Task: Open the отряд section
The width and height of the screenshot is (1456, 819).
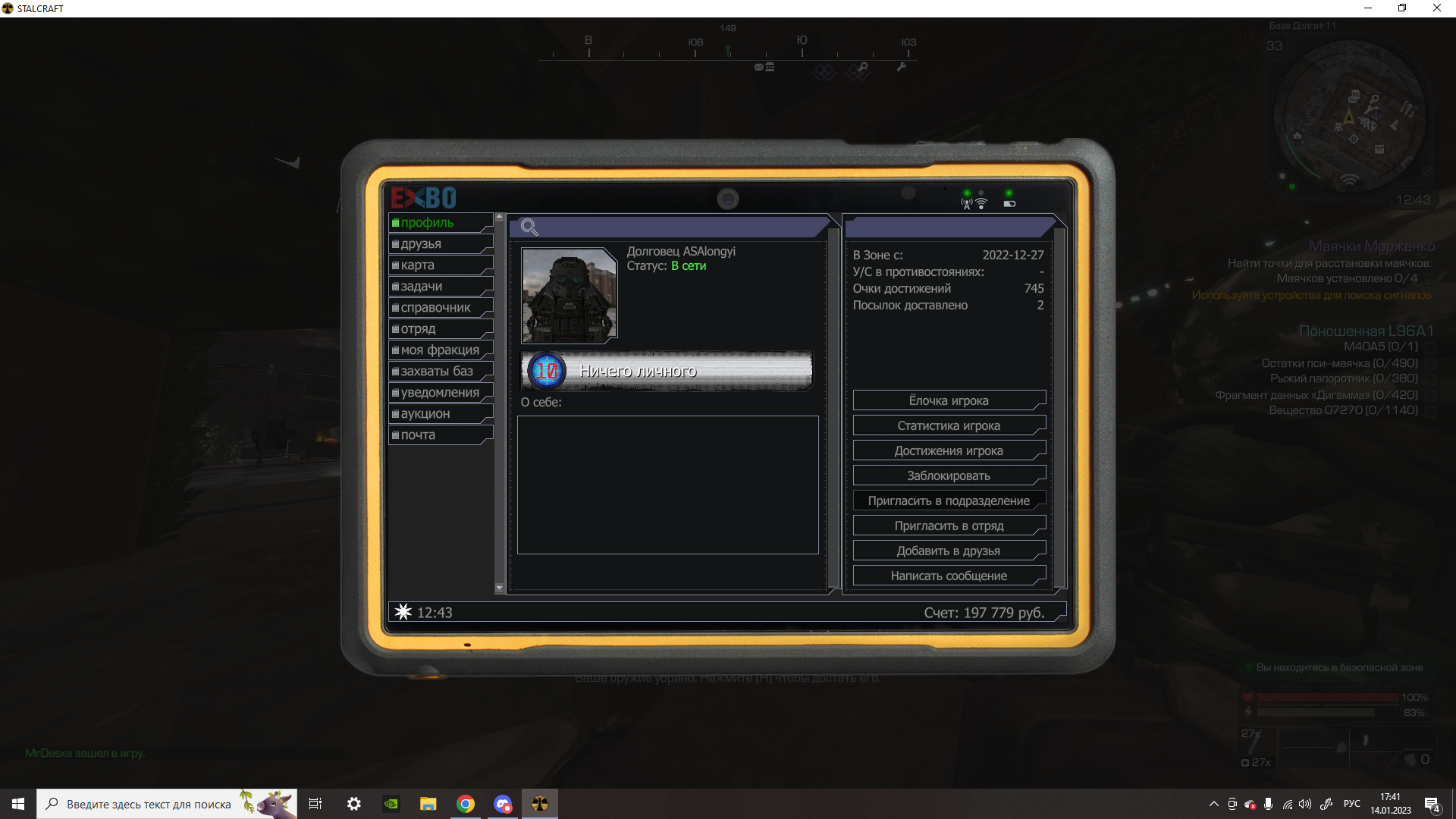Action: coord(441,328)
